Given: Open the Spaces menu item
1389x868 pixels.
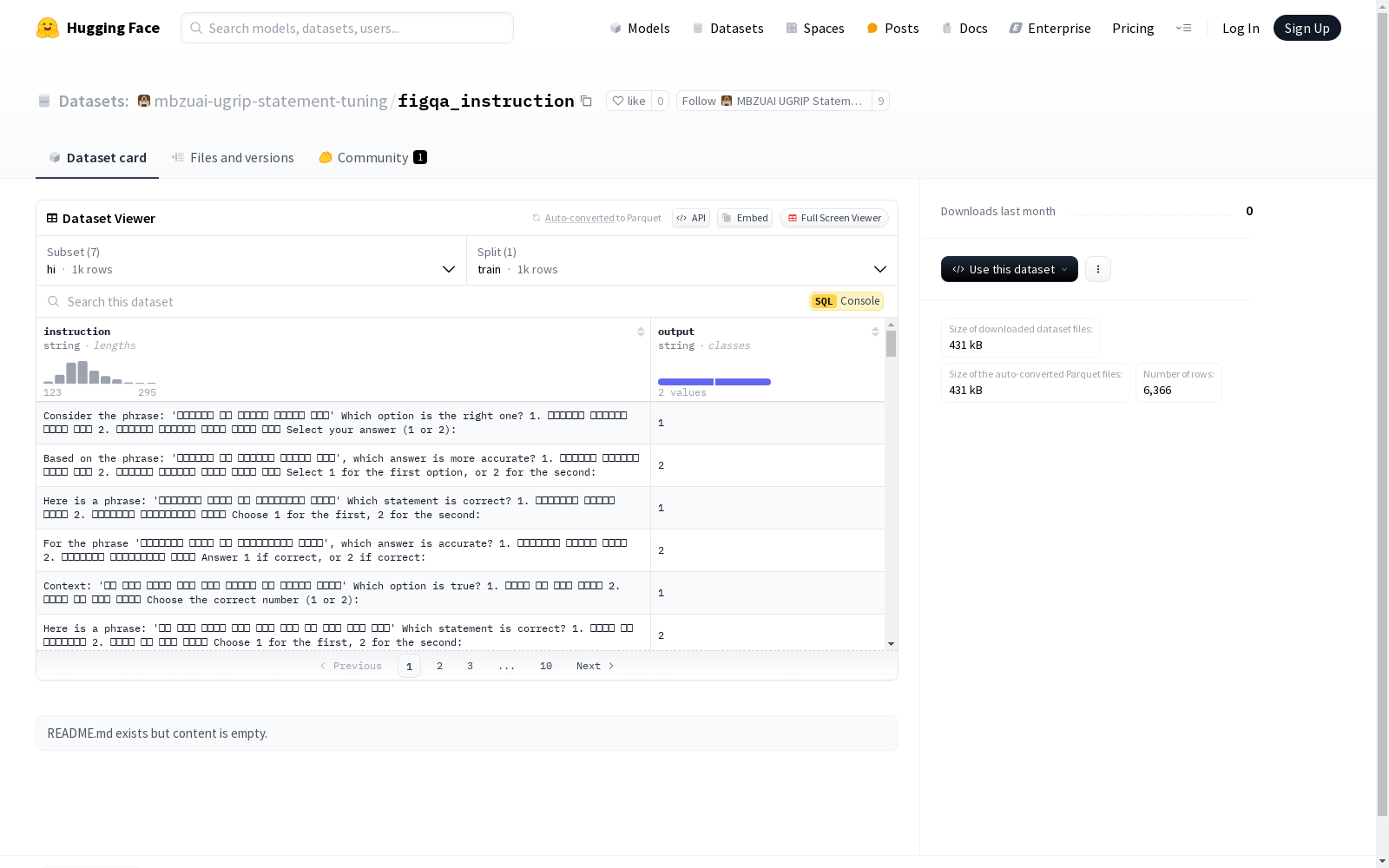Looking at the screenshot, I should pos(815,28).
